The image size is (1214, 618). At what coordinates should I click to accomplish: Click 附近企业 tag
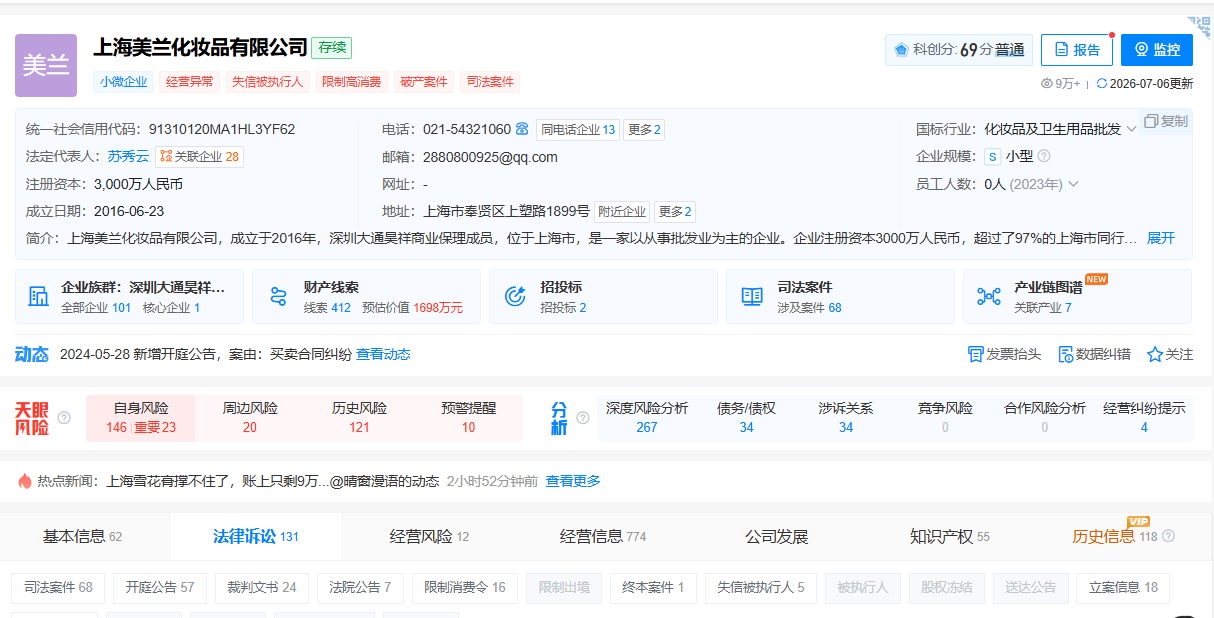point(622,211)
